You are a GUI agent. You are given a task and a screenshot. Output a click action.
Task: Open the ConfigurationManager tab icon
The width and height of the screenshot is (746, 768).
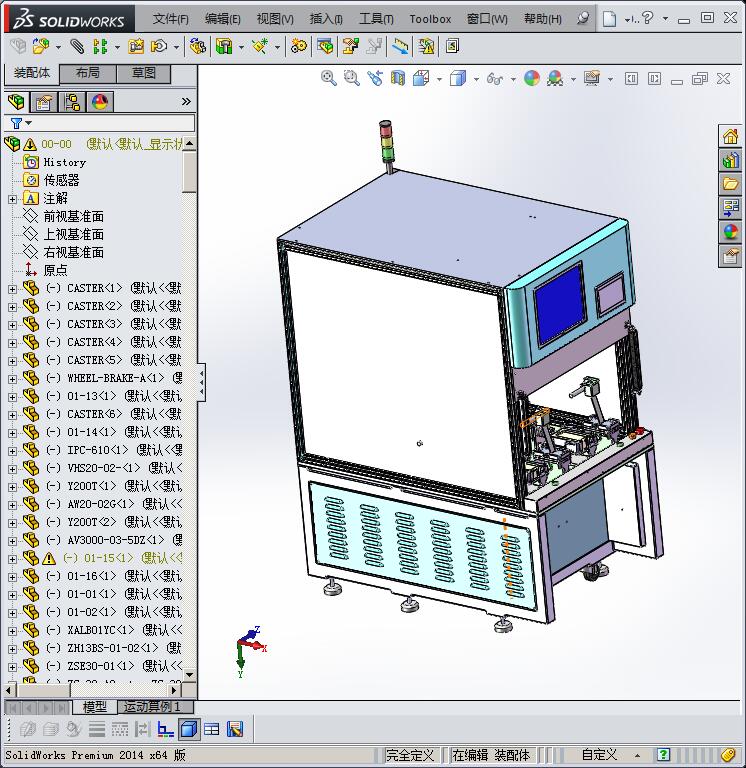[72, 102]
